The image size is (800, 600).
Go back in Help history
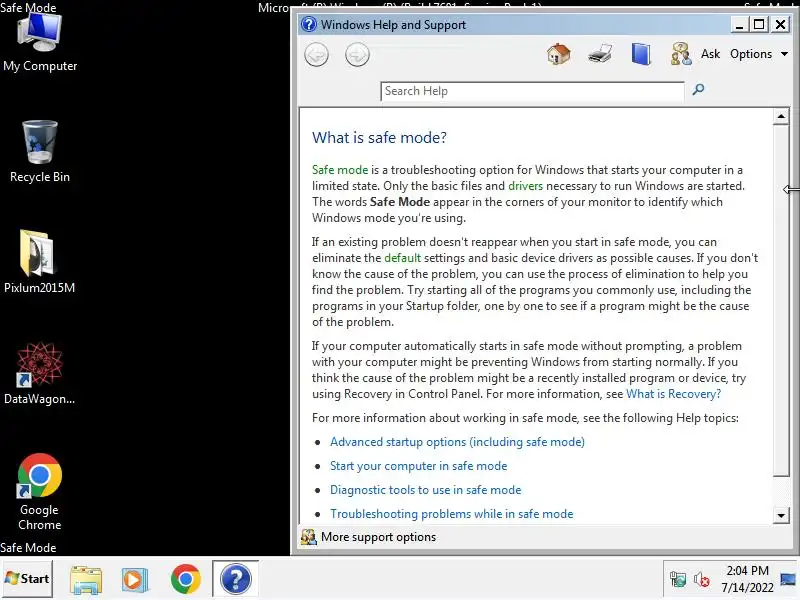[316, 55]
